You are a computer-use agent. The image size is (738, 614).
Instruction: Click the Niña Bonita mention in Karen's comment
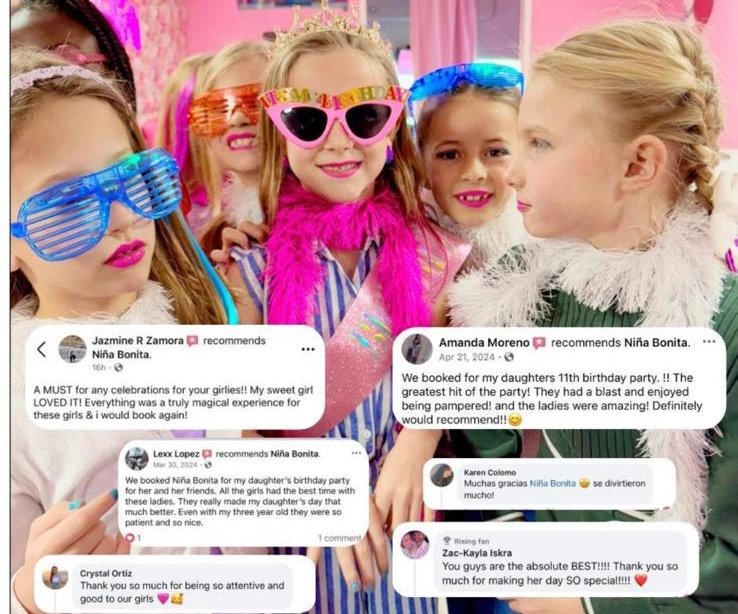(553, 483)
